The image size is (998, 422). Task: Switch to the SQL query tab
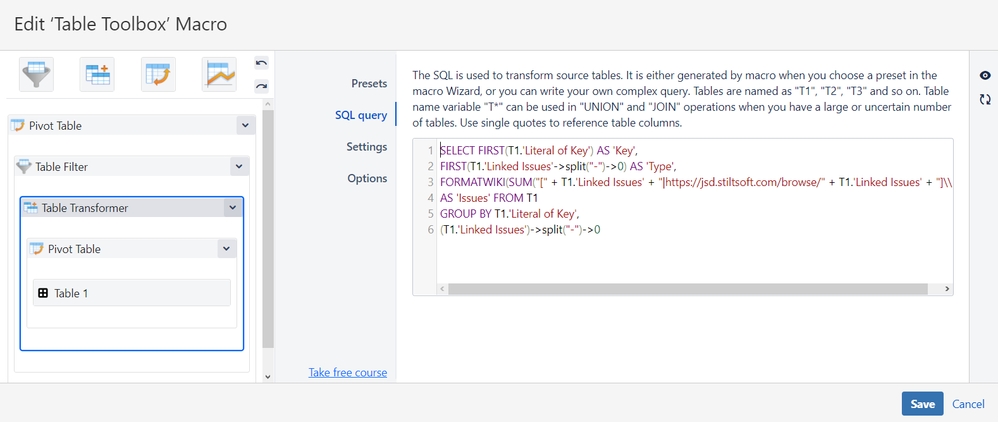361,115
